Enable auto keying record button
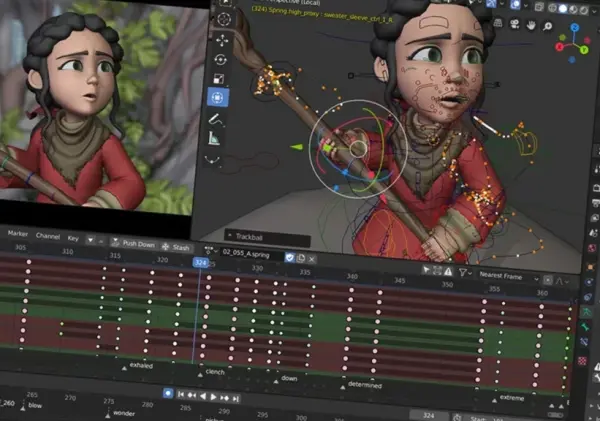Image resolution: width=600 pixels, height=421 pixels. coord(168,393)
